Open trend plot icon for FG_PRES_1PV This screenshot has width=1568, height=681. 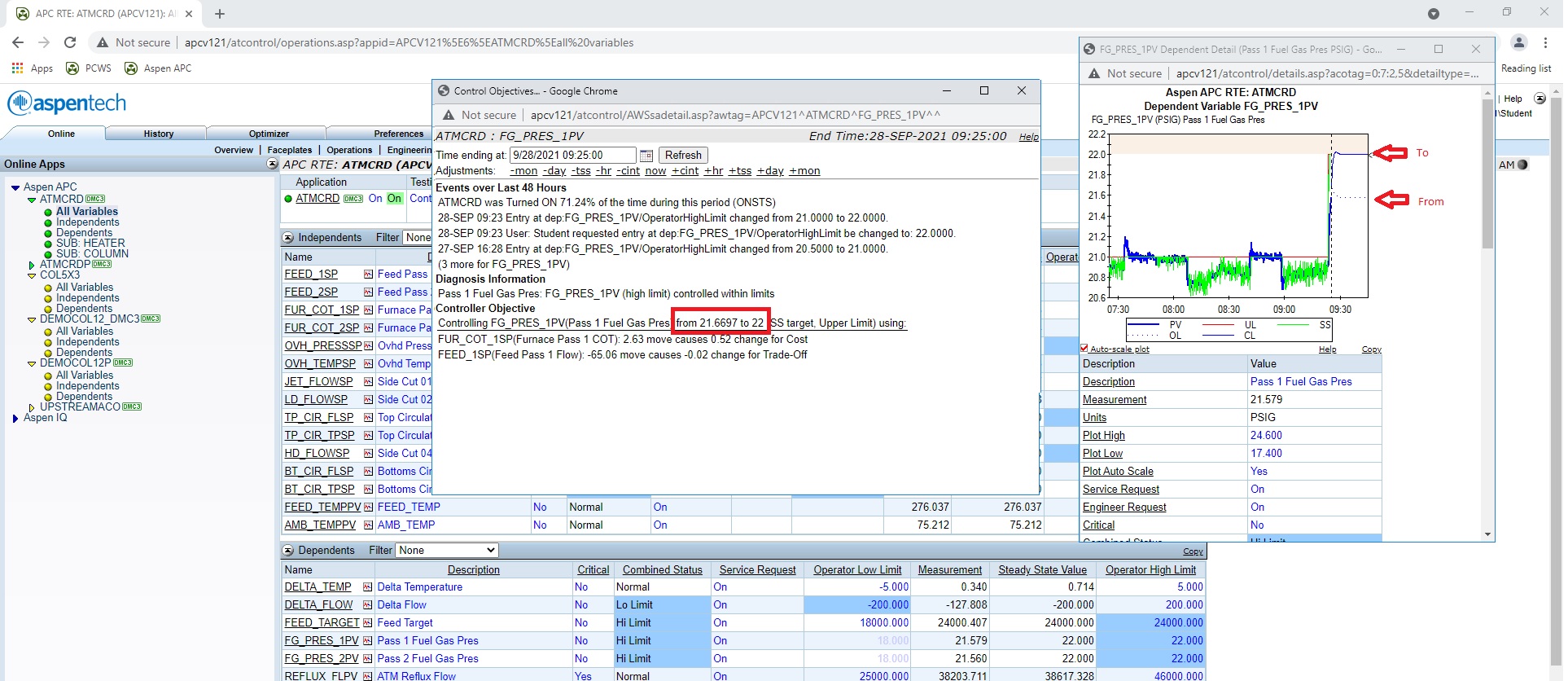368,641
